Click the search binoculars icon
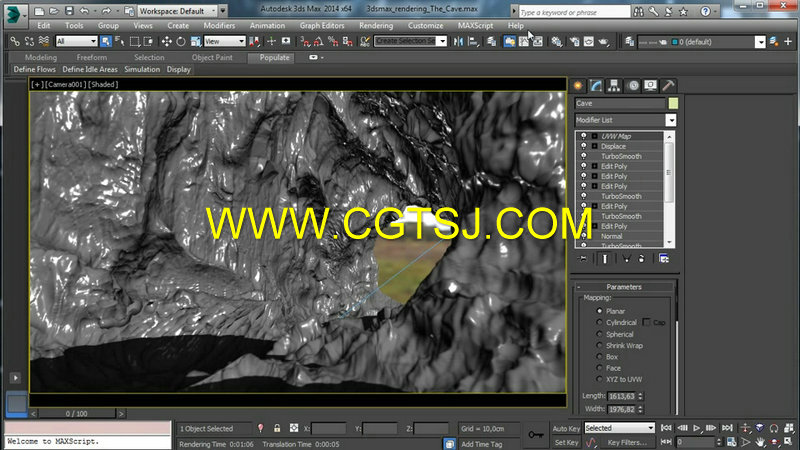800x450 pixels. tap(638, 11)
